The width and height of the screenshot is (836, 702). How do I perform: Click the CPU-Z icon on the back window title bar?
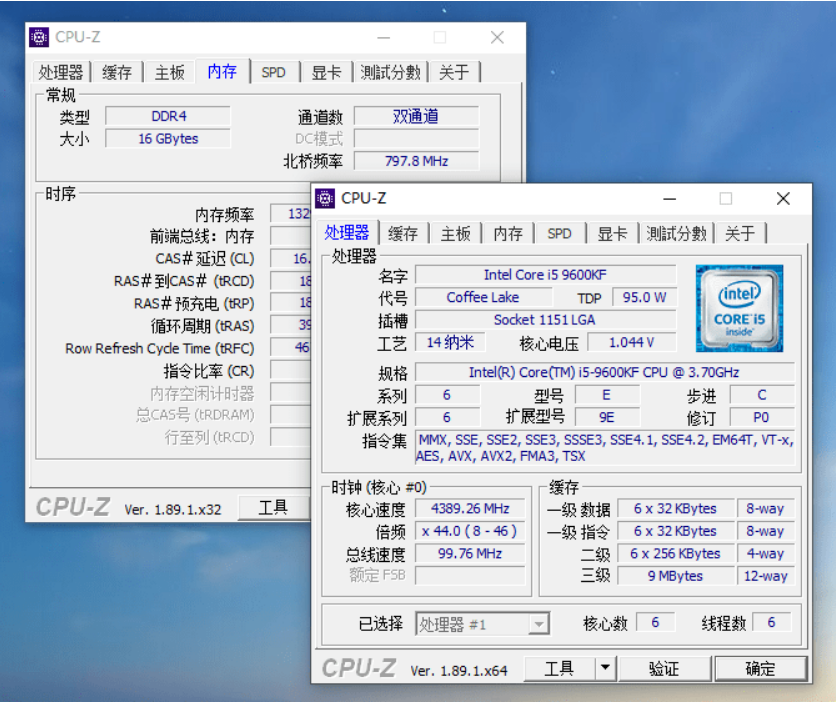tap(38, 36)
